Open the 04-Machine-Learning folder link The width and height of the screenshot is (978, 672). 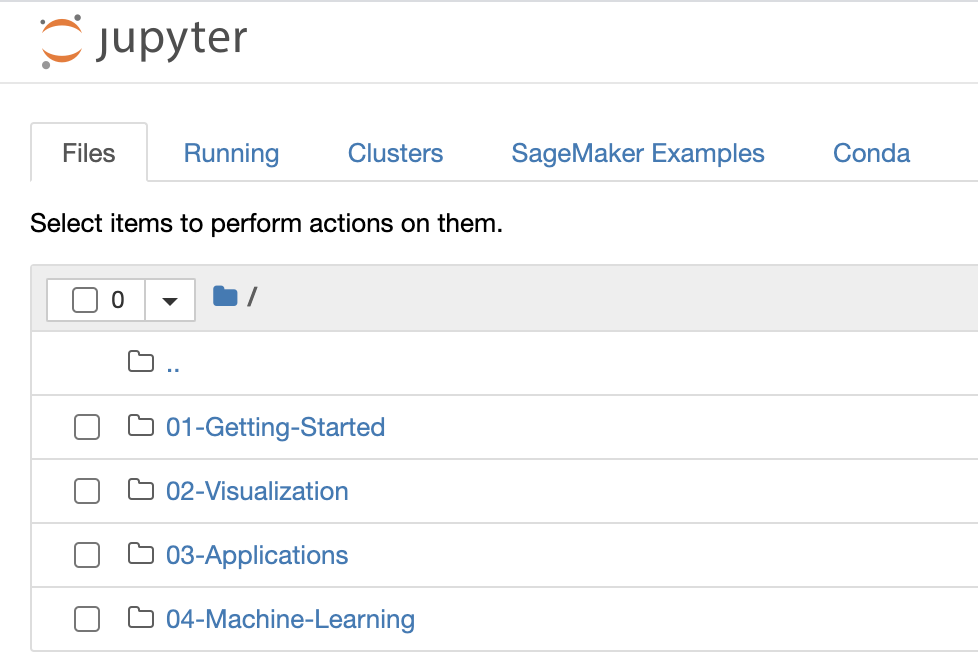(290, 618)
